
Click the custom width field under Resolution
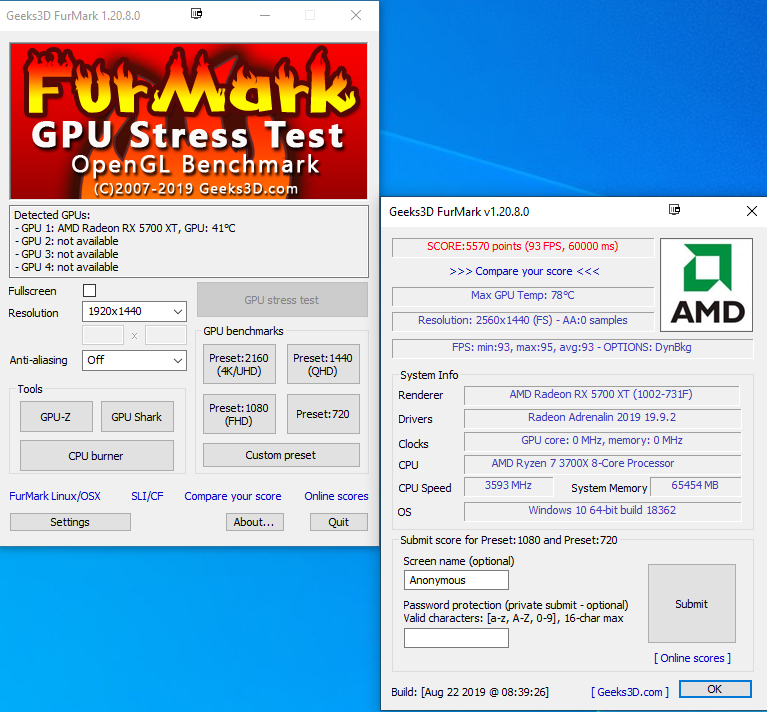coord(103,335)
